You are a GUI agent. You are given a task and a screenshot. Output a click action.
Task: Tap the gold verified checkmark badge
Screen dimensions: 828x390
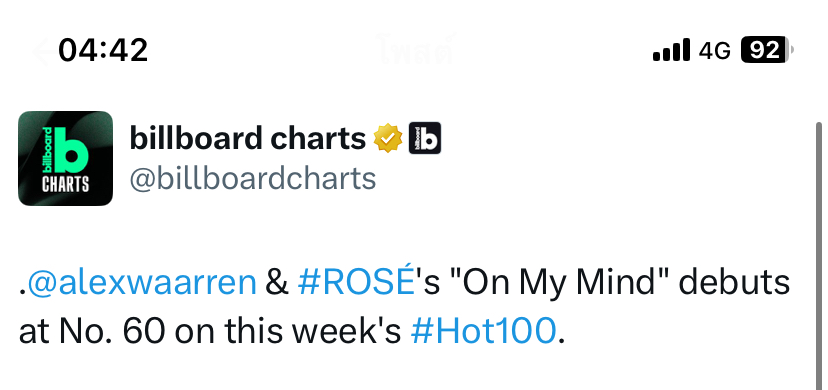click(388, 138)
